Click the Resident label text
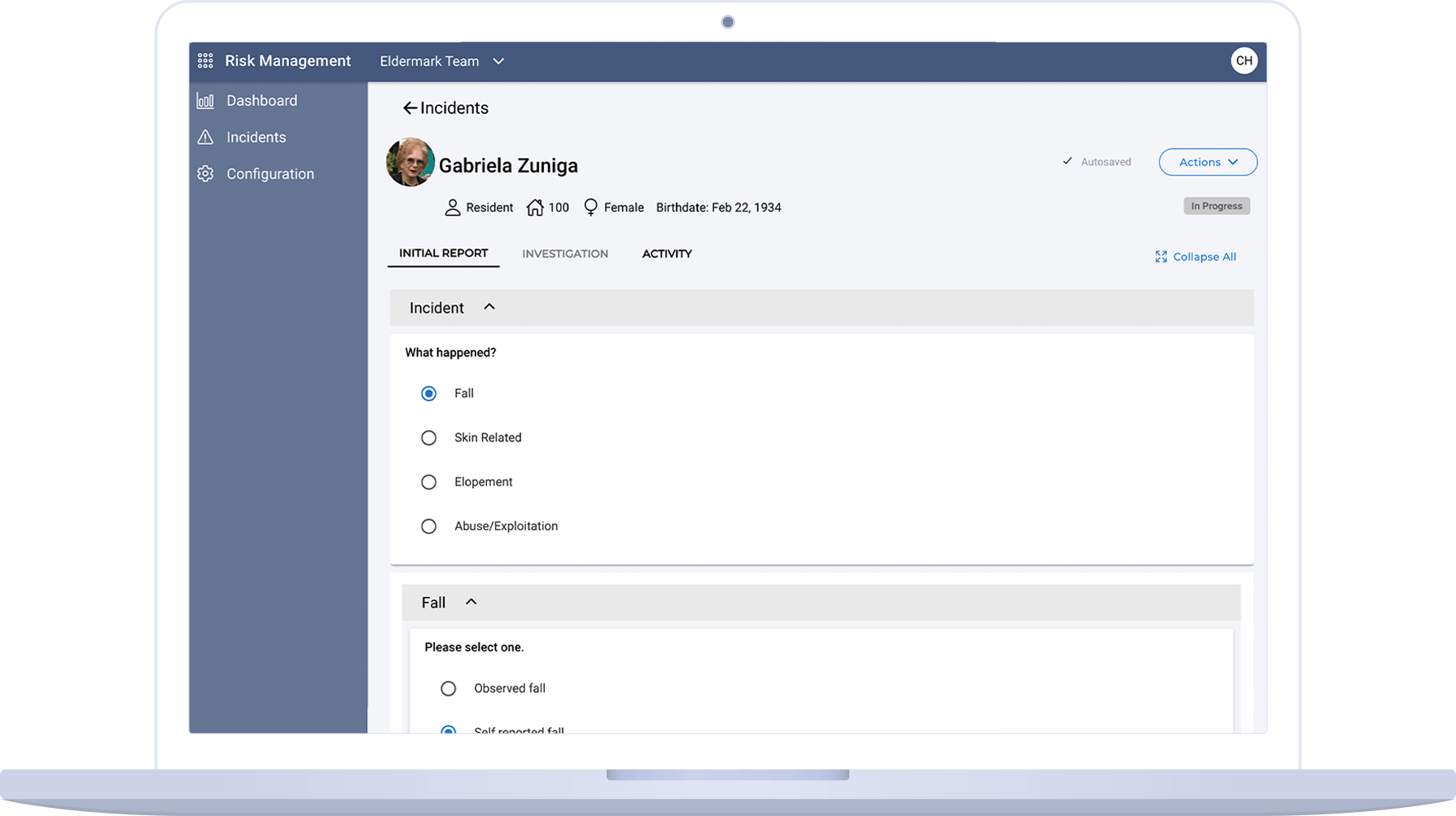This screenshot has height=816, width=1456. point(489,208)
